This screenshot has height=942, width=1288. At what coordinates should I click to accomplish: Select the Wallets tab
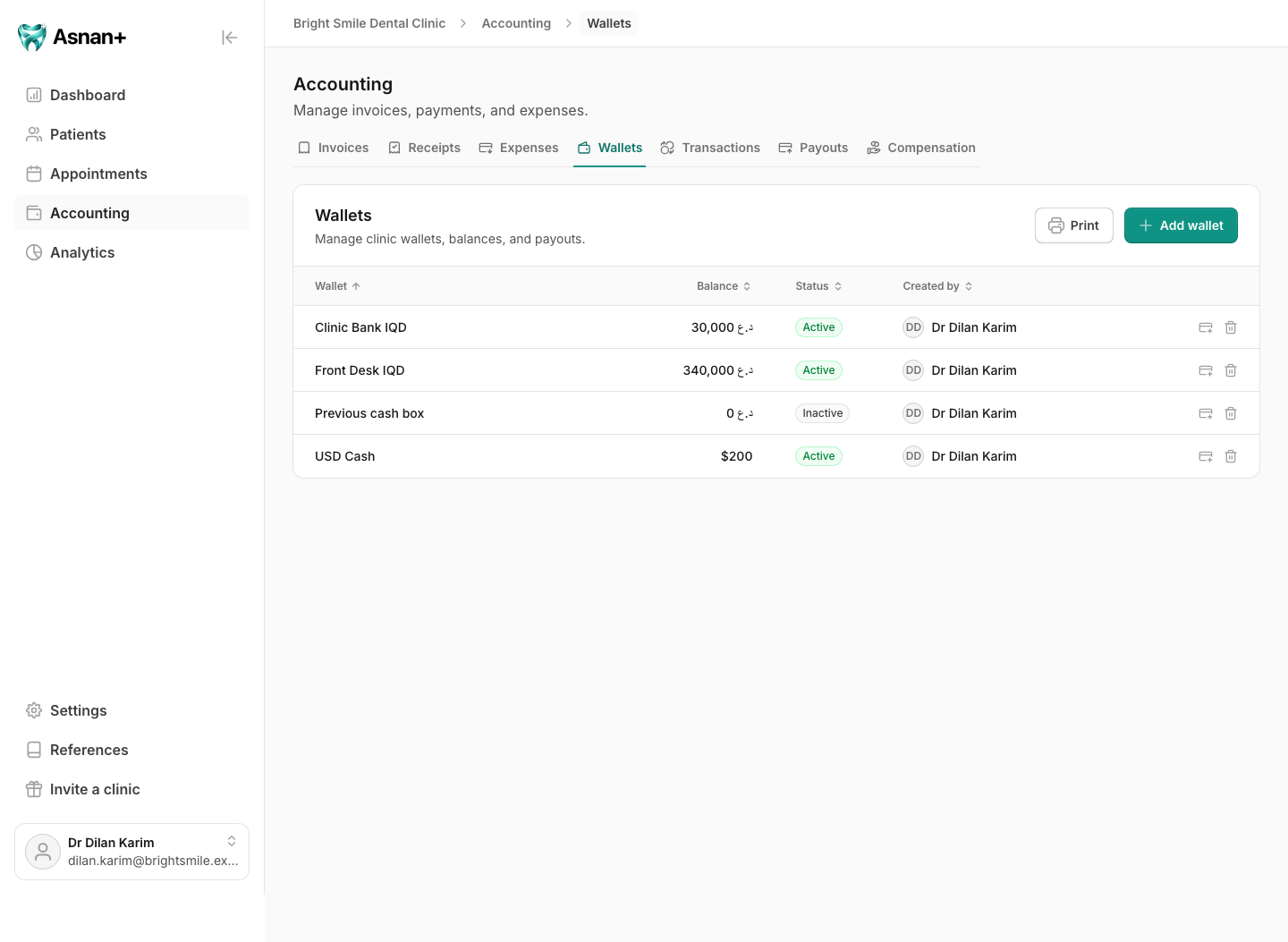tap(610, 148)
